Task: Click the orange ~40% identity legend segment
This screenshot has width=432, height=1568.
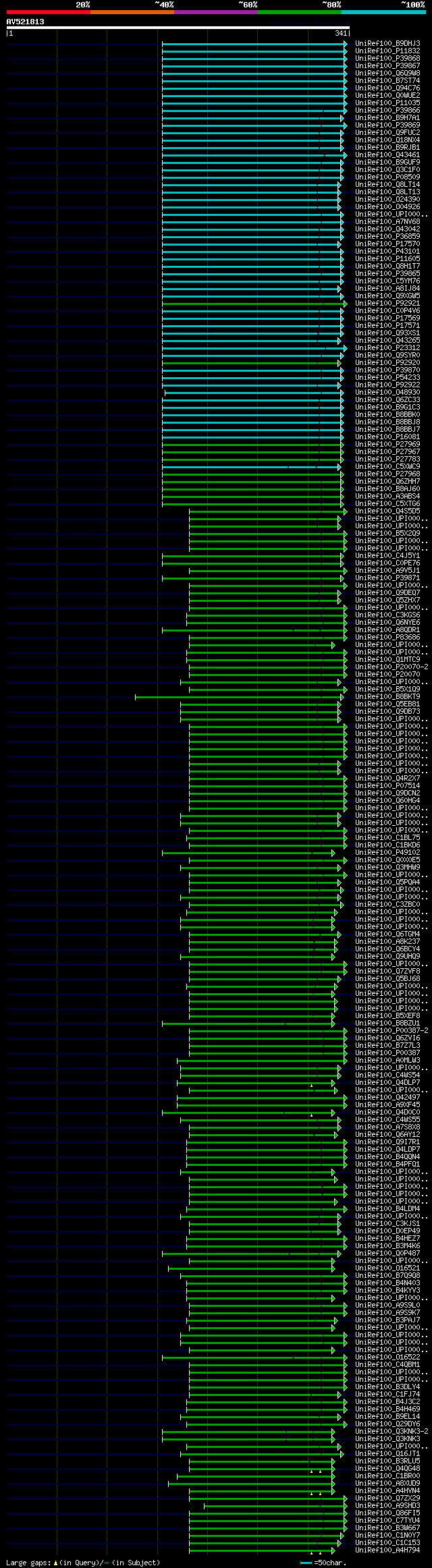Action: coord(132,12)
